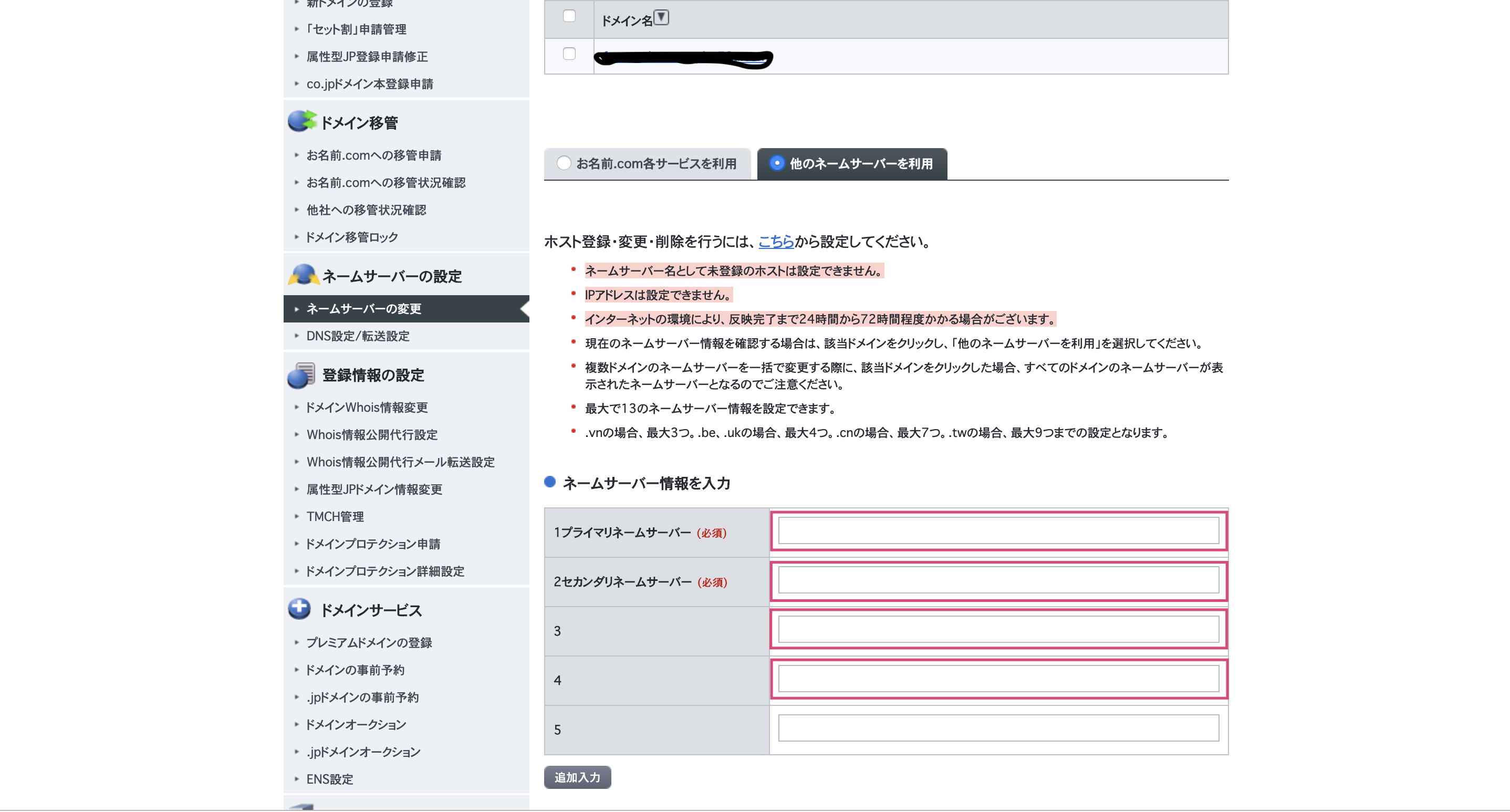Screen dimensions: 1510x812
Task: Follow the こちら link for host registration
Action: [776, 242]
